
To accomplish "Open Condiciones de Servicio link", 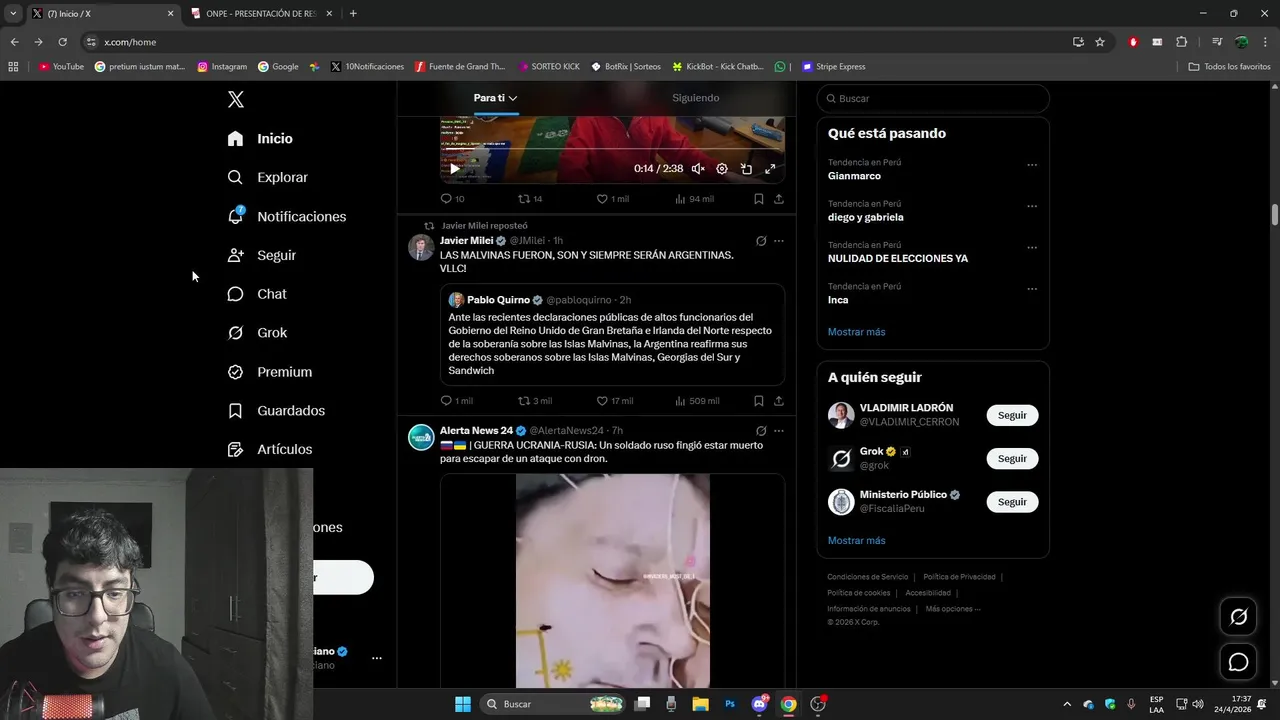I will pos(867,577).
